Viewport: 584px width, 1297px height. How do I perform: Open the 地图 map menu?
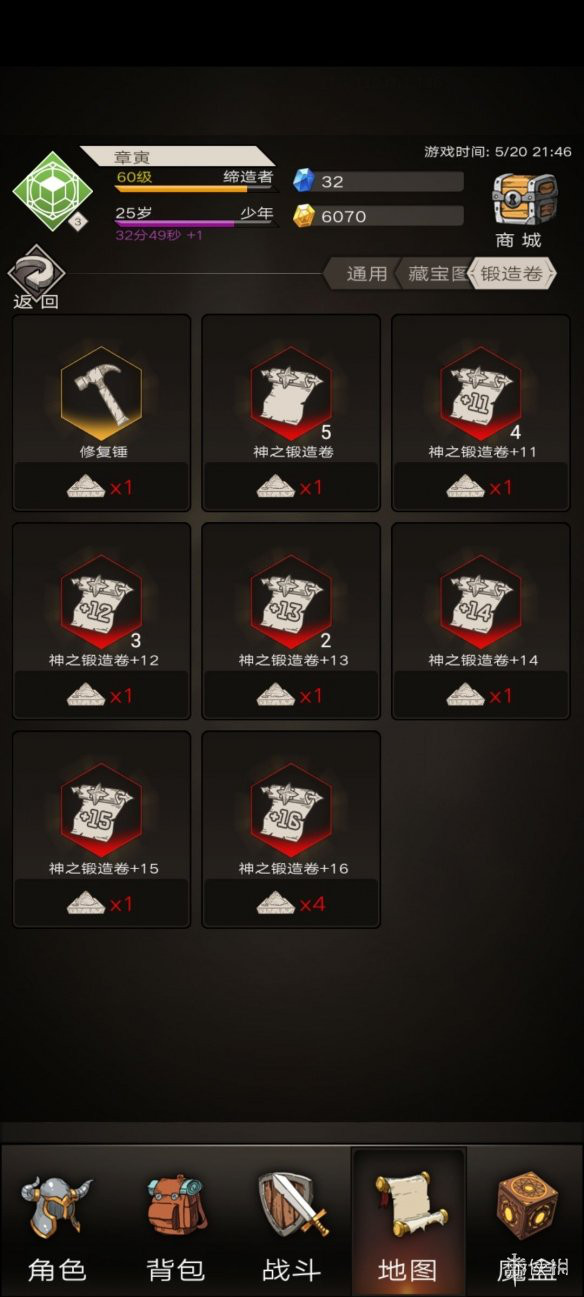408,1227
